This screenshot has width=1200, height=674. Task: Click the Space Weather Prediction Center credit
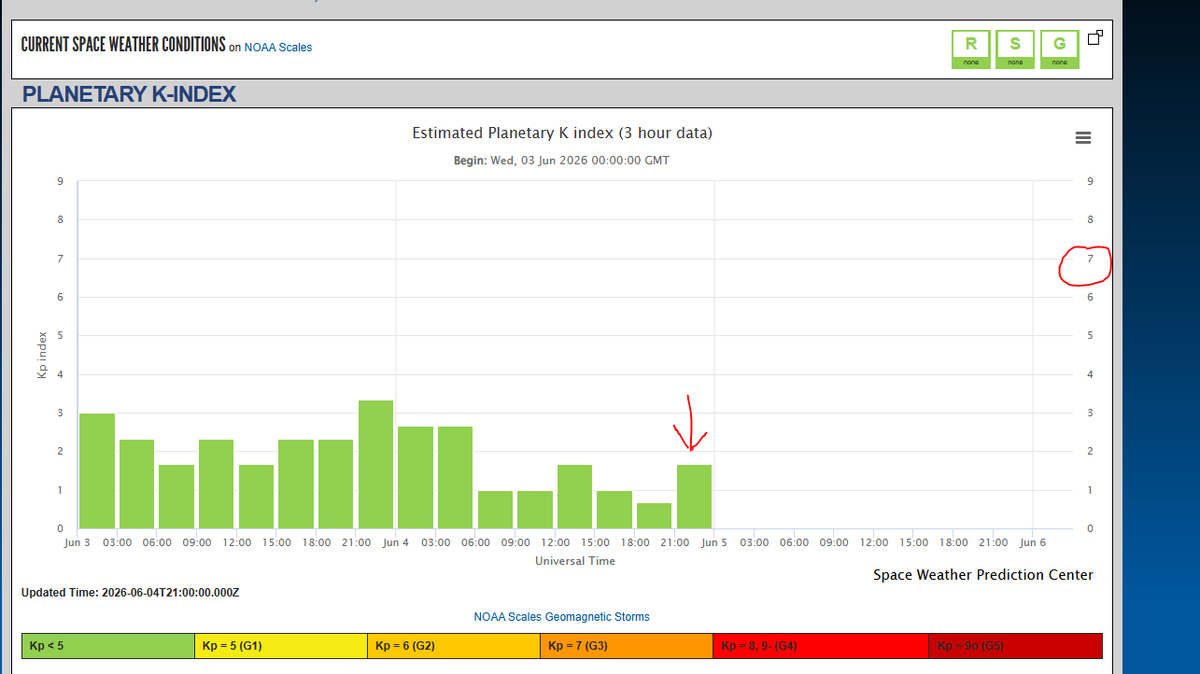pos(983,575)
